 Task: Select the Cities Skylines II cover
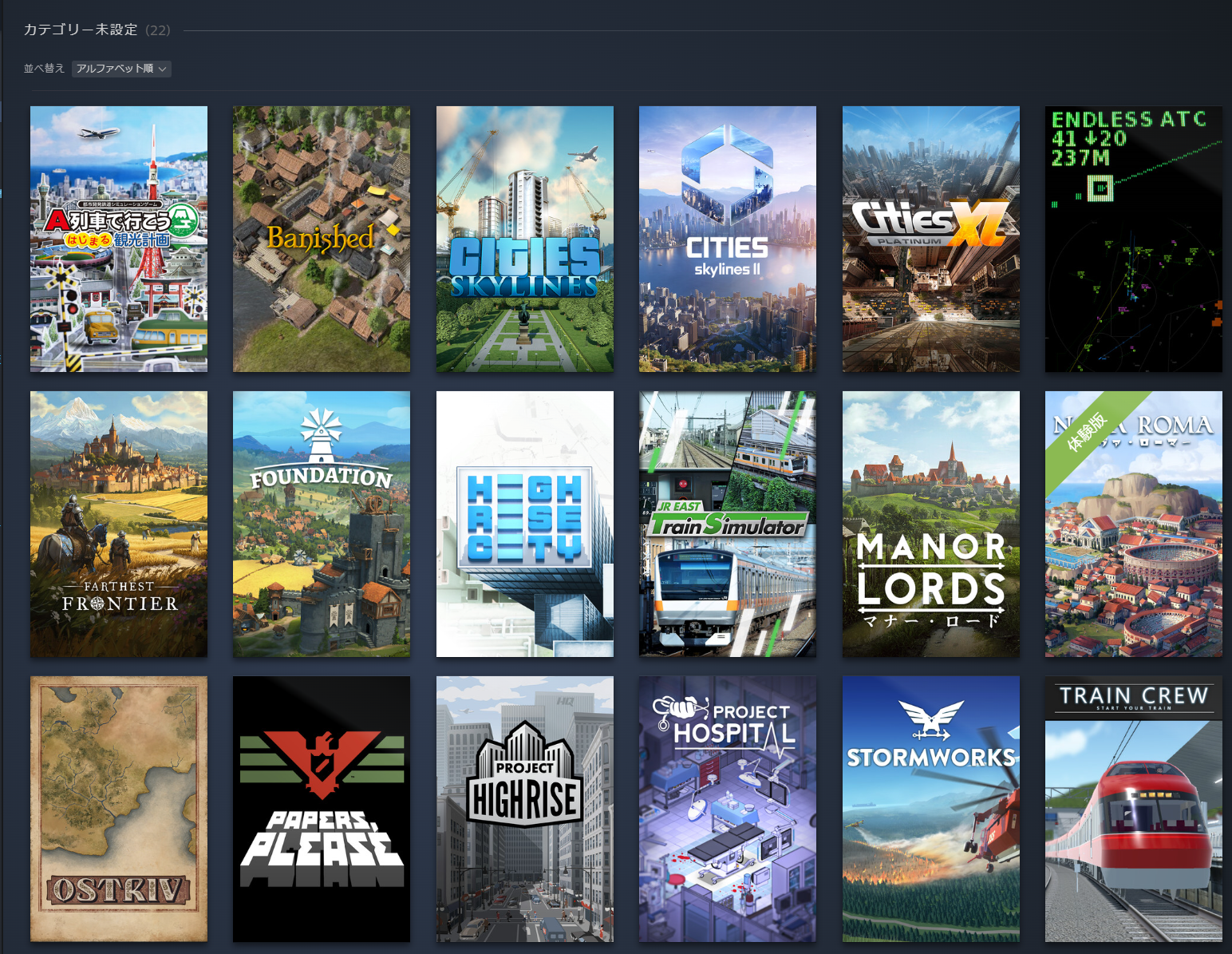click(728, 239)
